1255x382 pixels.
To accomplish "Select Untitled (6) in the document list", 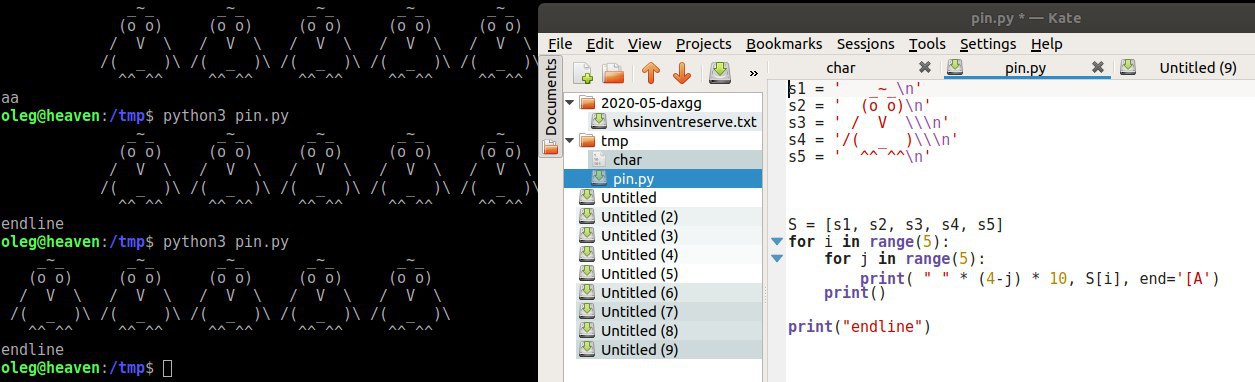I will (640, 293).
